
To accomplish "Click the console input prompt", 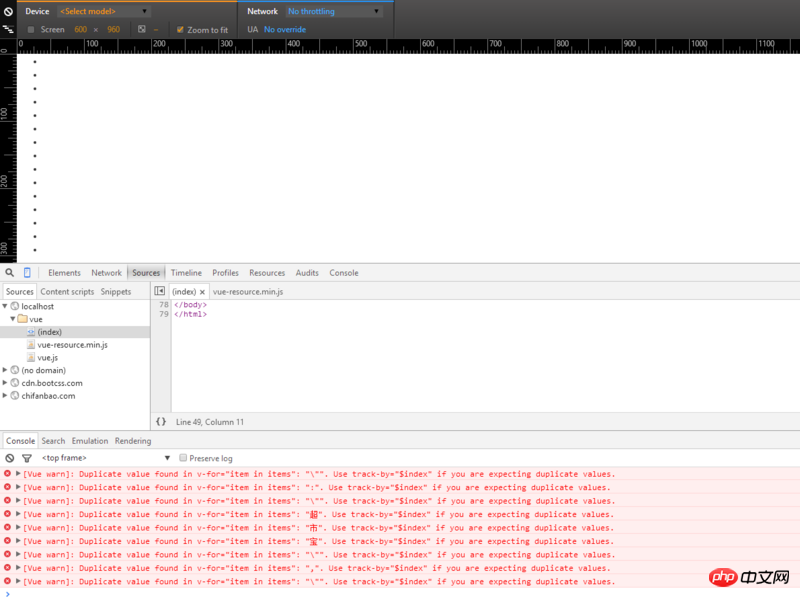I will [400, 593].
